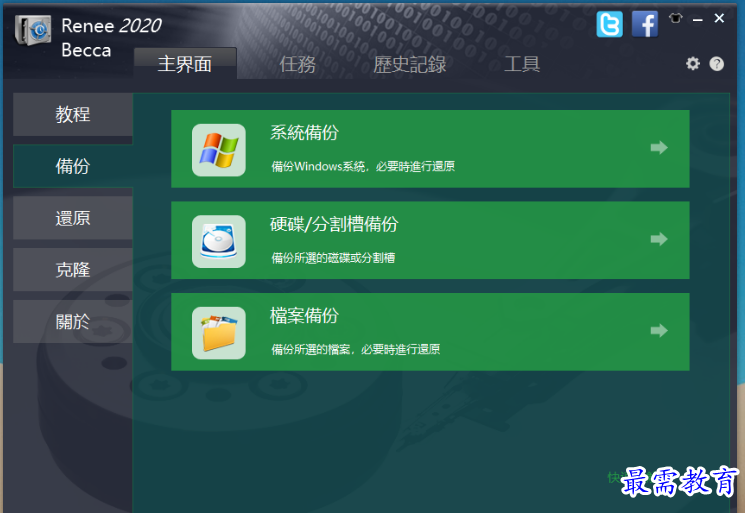Click the folder icon for 檔案備份
Screen dimensions: 745x513
click(x=219, y=333)
